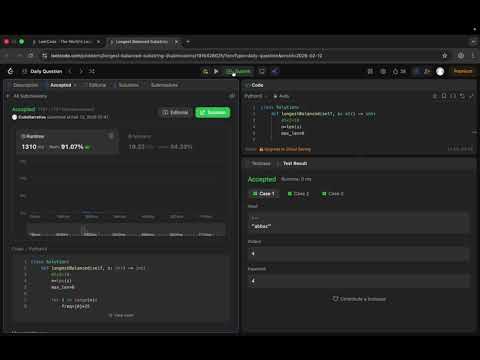Viewport: 480px width, 360px height.
Task: Select the Runtime stats card
Action: tap(67, 142)
